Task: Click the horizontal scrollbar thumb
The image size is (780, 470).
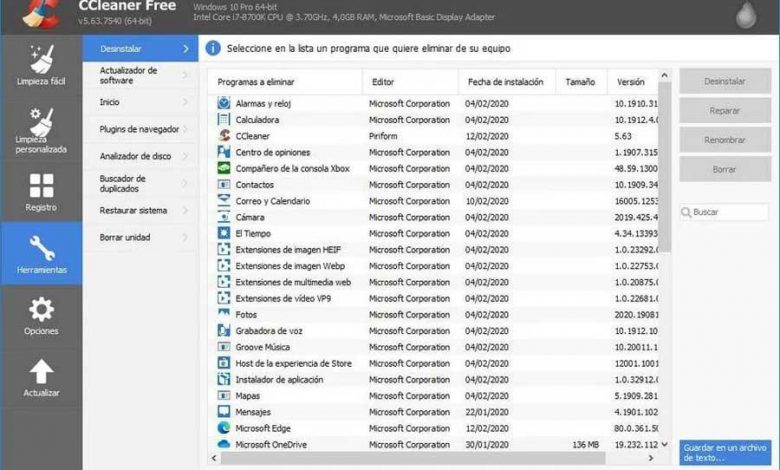Action: (x=412, y=458)
